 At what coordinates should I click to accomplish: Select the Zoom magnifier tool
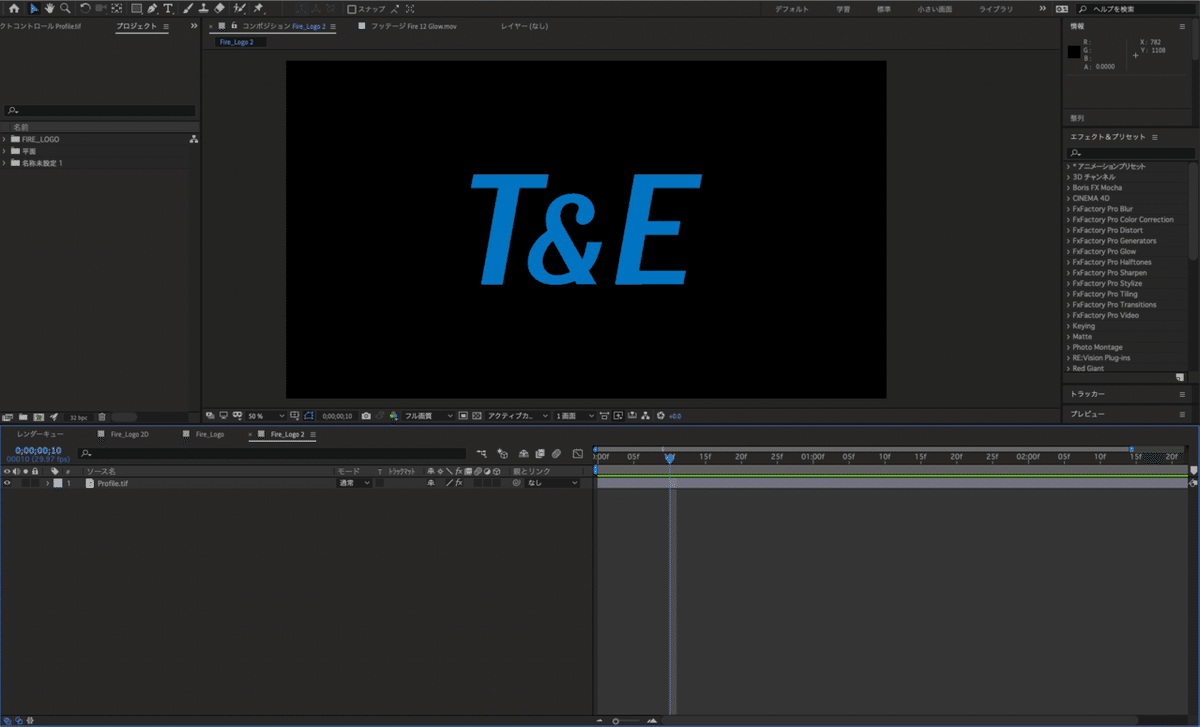(65, 8)
